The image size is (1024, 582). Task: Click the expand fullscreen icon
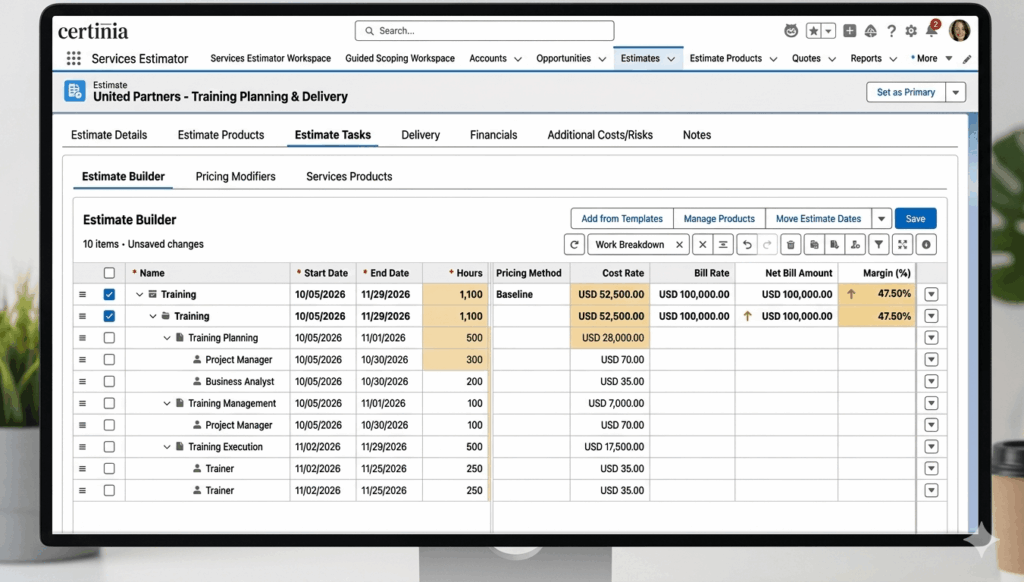tap(903, 244)
